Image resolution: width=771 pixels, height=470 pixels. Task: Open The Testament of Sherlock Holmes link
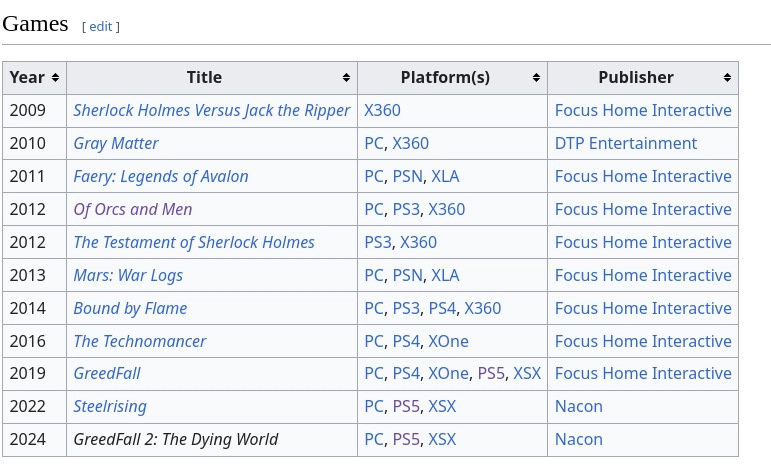coord(194,242)
